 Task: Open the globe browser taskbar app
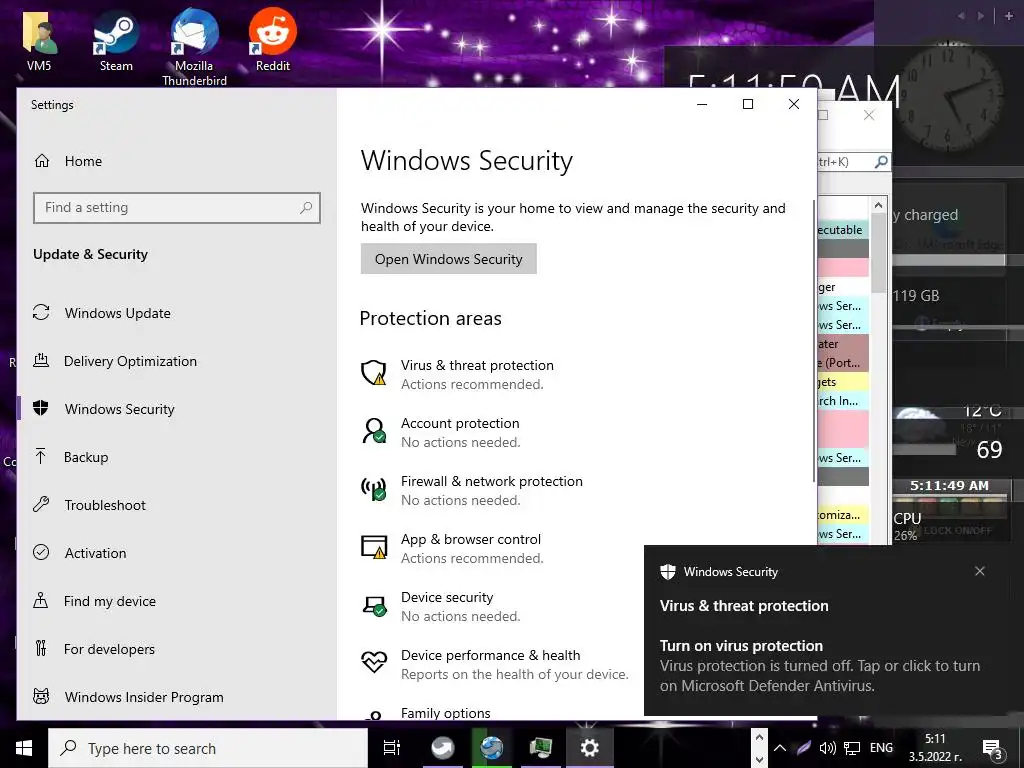coord(491,748)
